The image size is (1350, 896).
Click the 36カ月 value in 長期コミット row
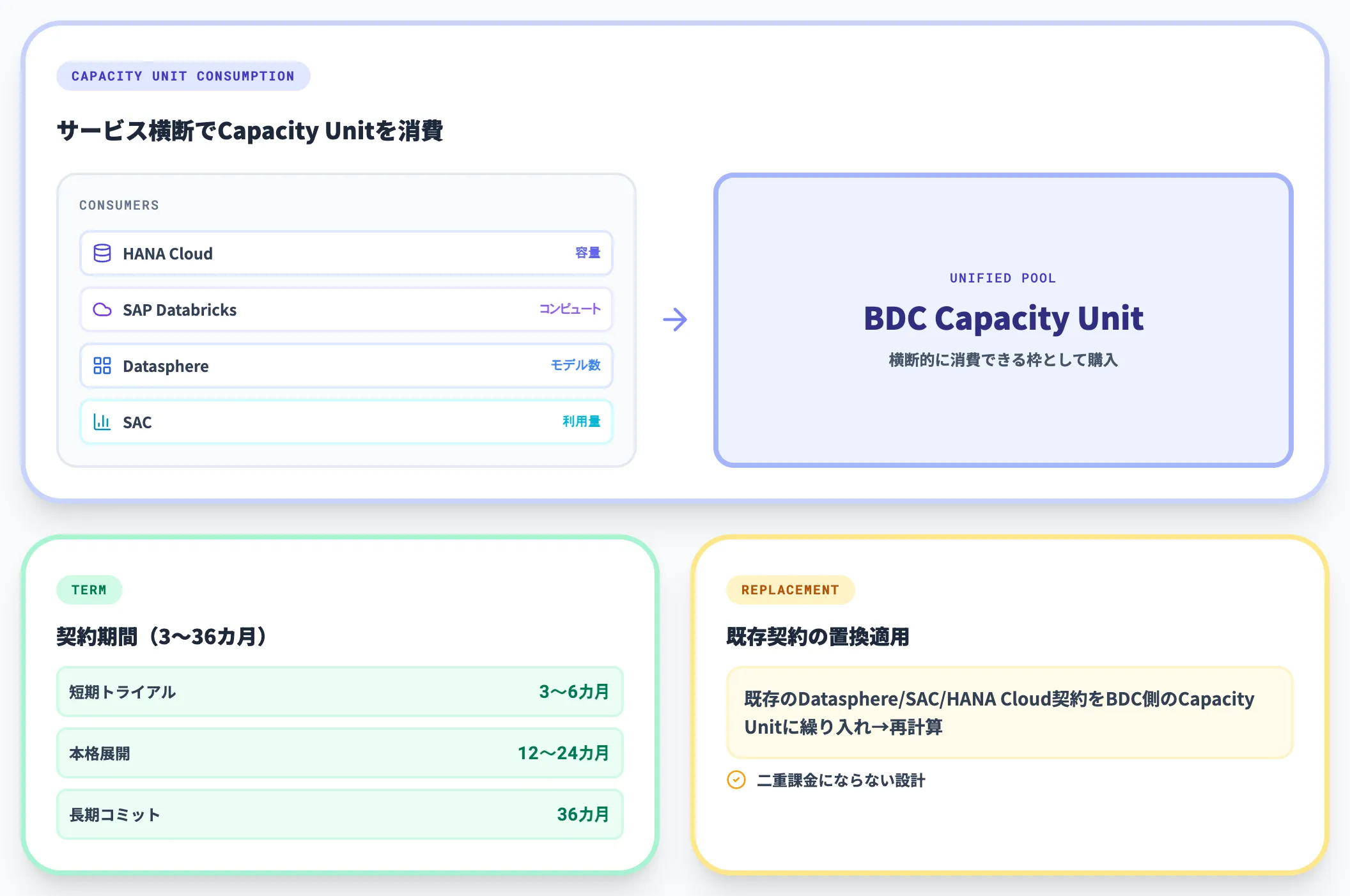coord(583,814)
